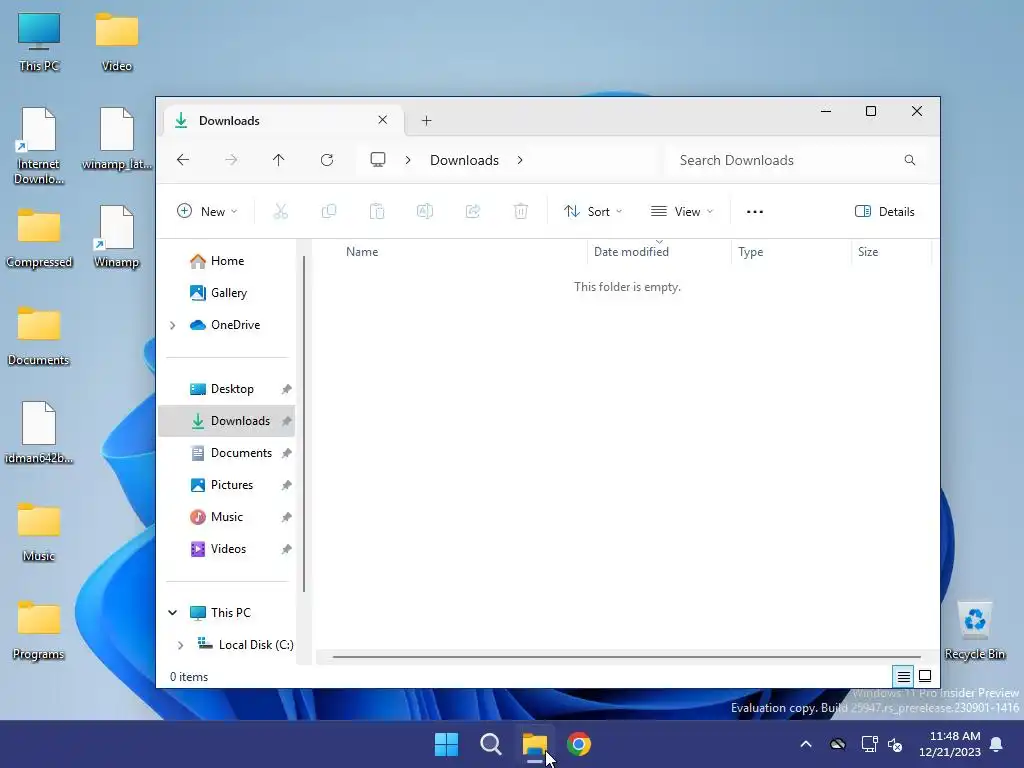Open the See more ellipsis menu

755,212
